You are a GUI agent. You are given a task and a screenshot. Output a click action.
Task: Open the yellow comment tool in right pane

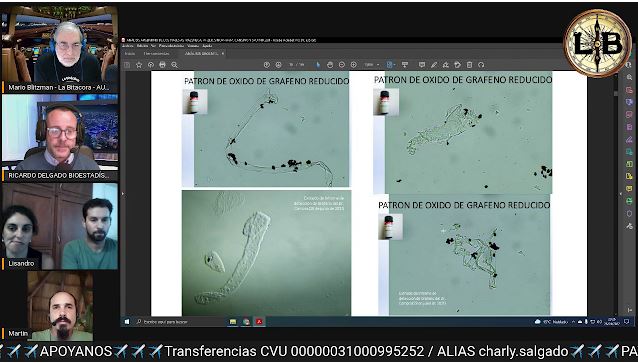[x=629, y=188]
